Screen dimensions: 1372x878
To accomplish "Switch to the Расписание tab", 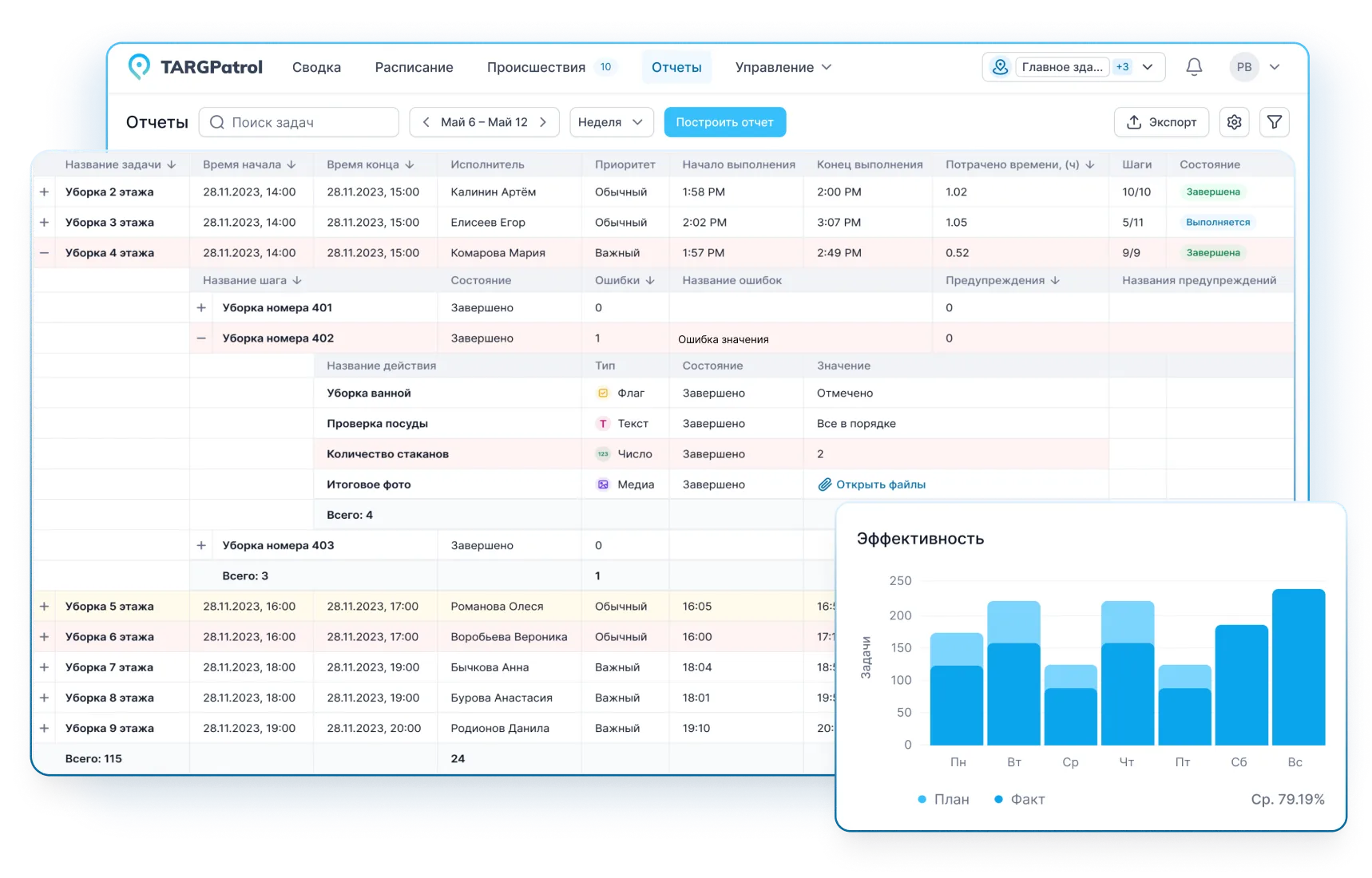I will (414, 67).
